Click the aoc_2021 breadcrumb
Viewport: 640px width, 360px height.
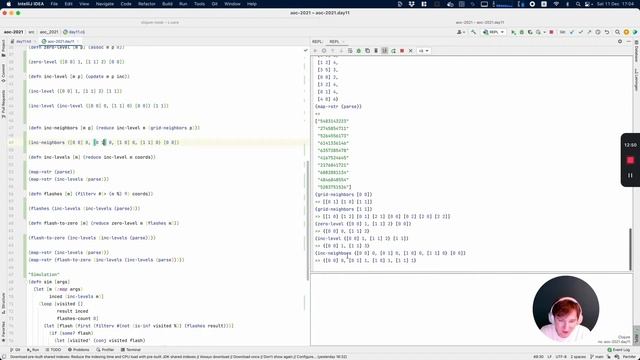coord(49,32)
